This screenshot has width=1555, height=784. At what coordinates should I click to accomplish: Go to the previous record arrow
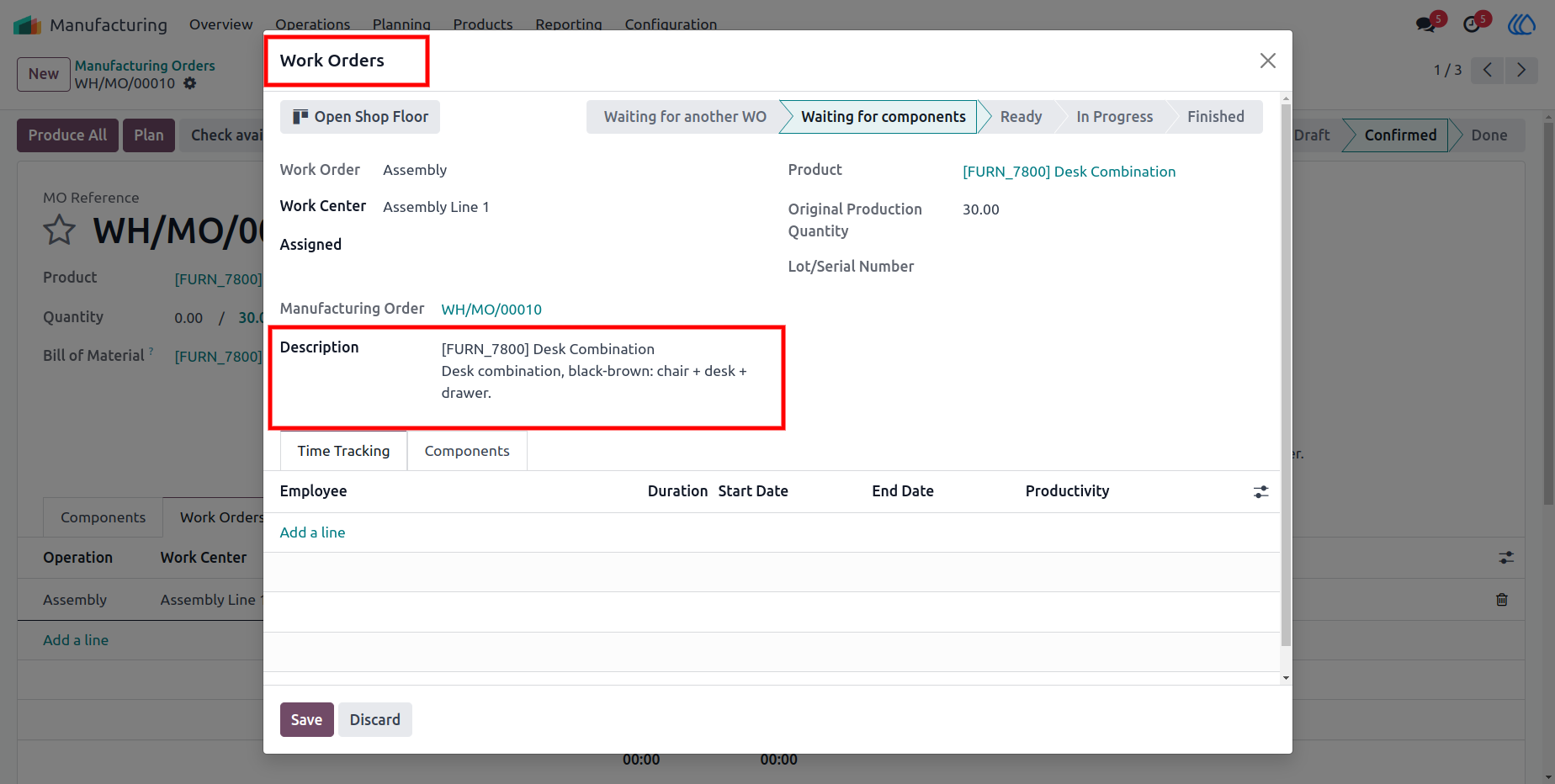(1488, 70)
